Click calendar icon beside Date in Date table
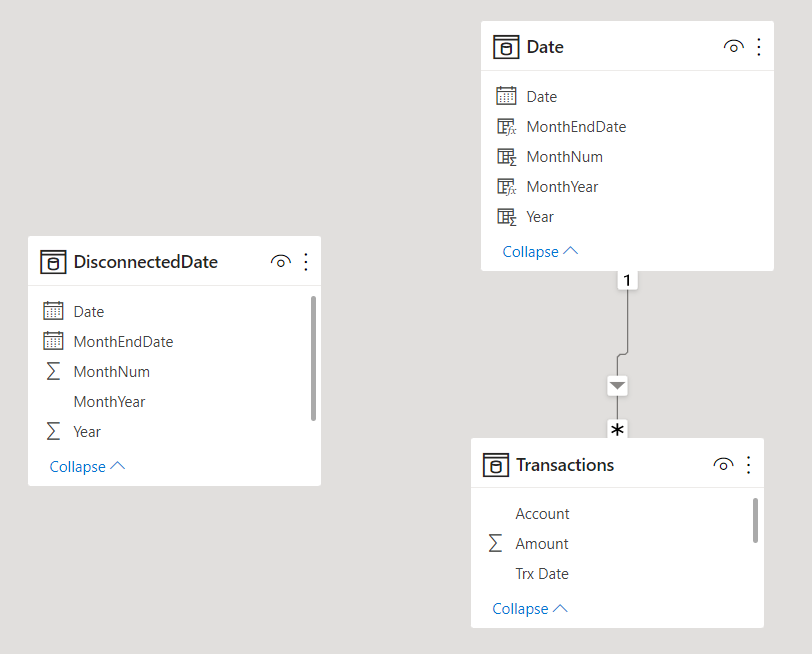 point(506,96)
